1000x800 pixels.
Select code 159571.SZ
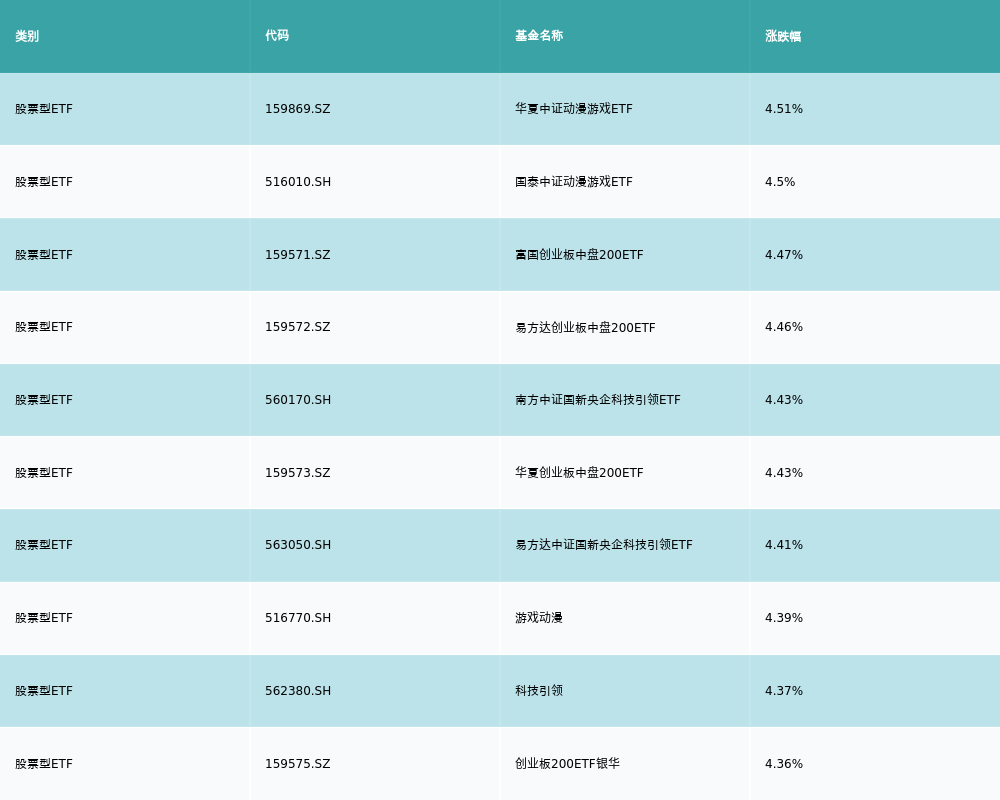(x=298, y=255)
